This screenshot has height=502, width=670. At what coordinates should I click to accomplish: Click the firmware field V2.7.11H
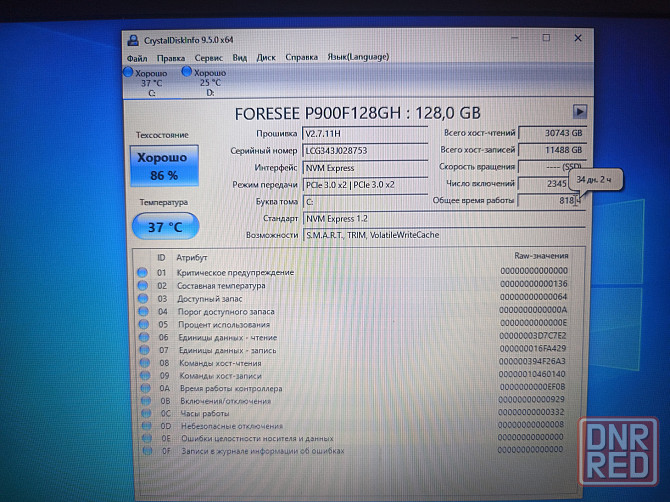(x=364, y=134)
